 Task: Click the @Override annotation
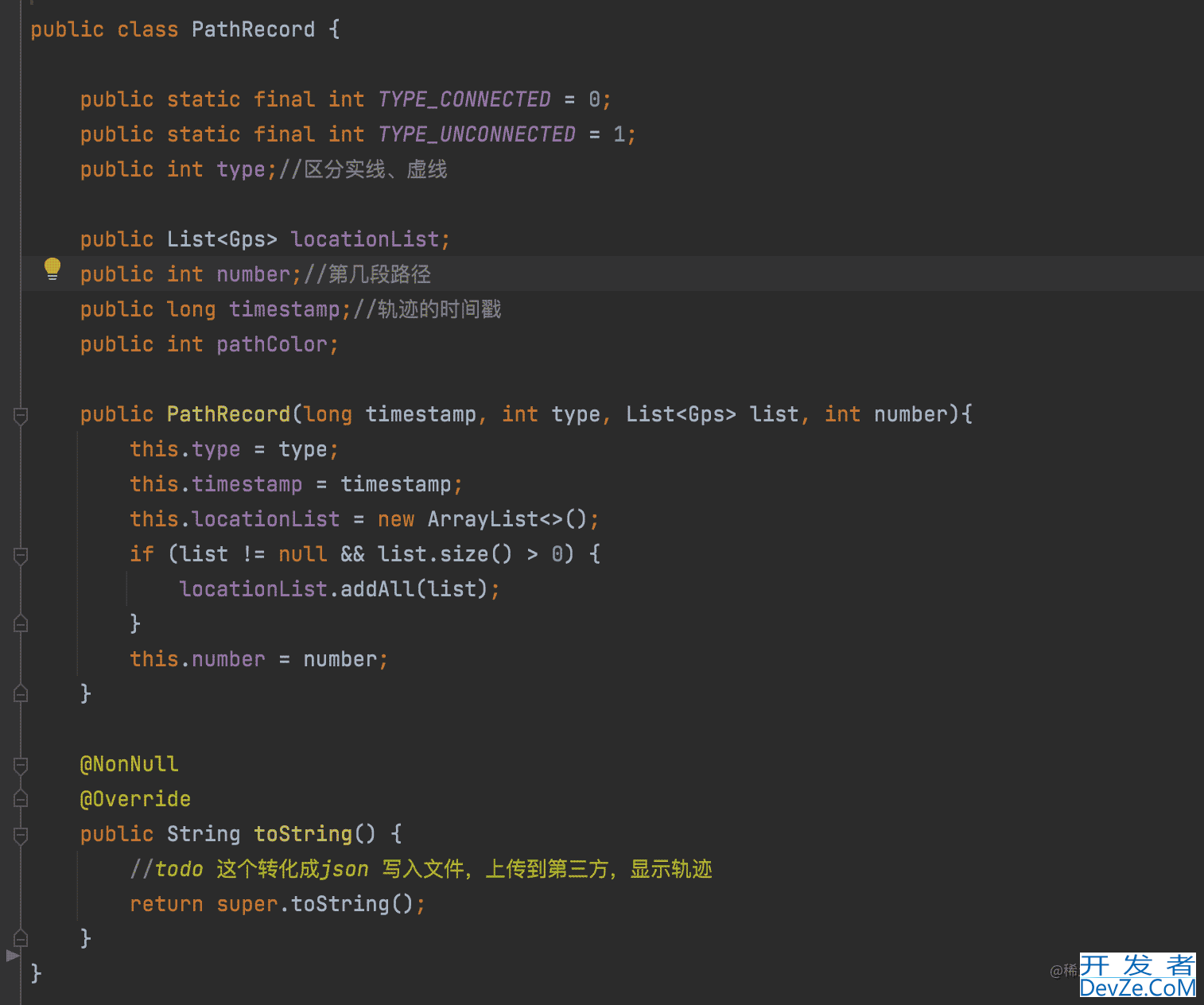tap(135, 799)
